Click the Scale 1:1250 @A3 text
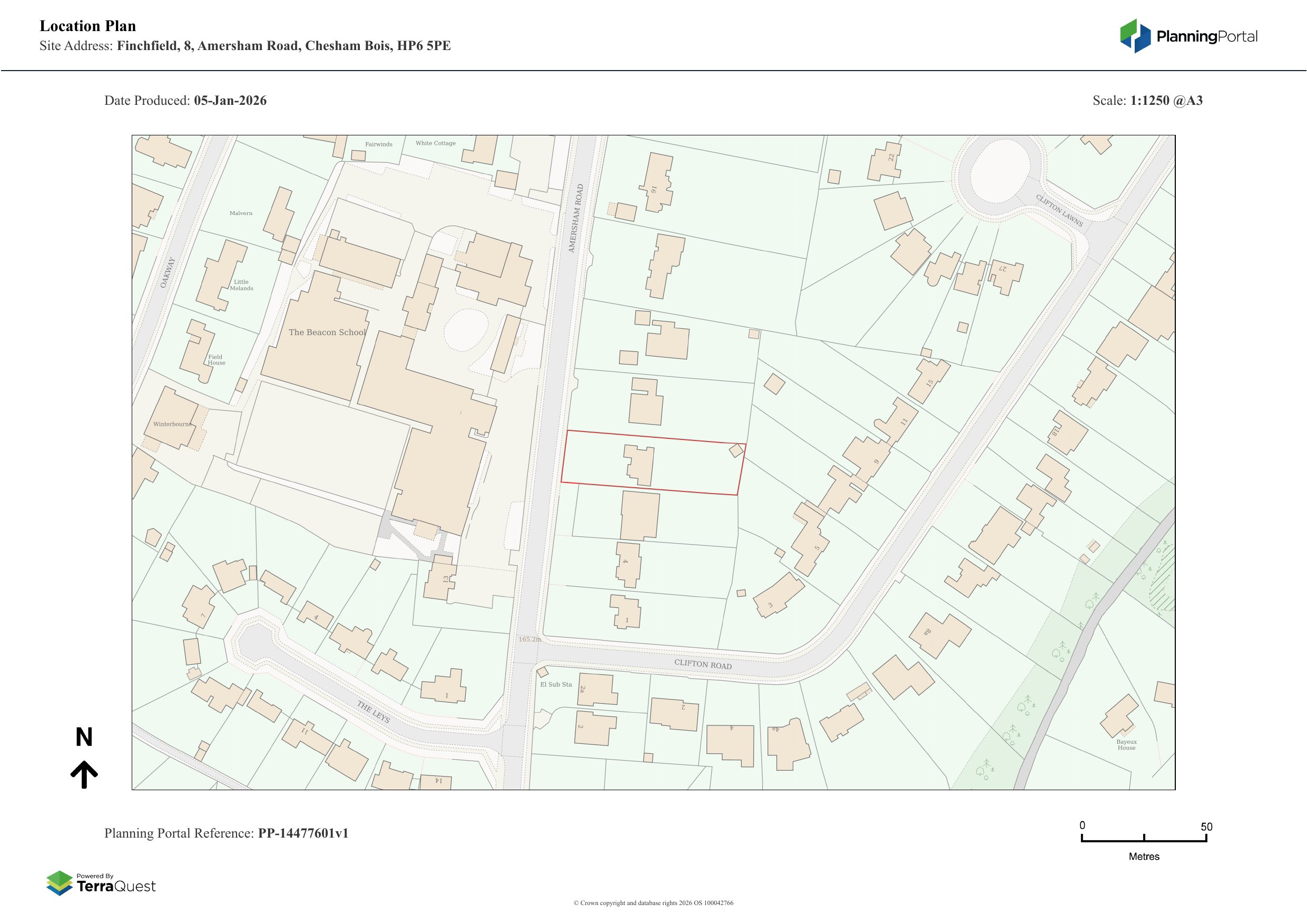The image size is (1307, 924). (x=1147, y=101)
